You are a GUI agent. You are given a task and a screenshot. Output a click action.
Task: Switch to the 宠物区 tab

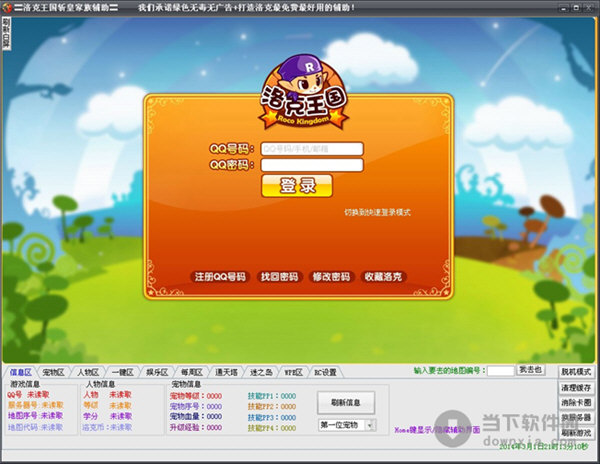pyautogui.click(x=54, y=372)
